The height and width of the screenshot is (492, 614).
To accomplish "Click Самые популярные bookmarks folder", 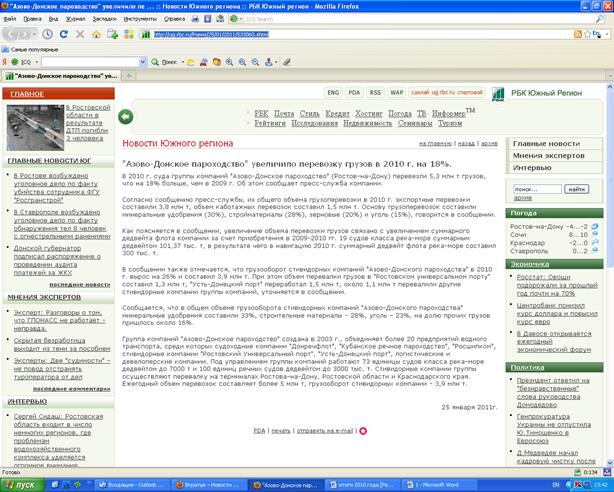I will point(30,50).
